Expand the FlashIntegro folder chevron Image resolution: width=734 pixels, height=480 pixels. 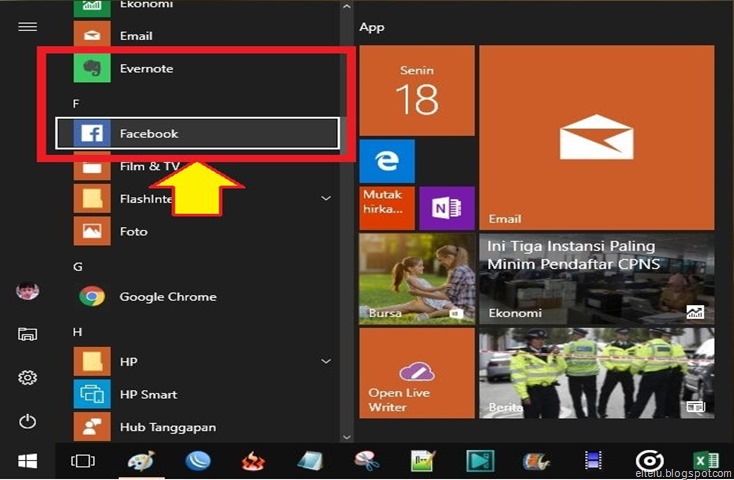click(x=326, y=199)
